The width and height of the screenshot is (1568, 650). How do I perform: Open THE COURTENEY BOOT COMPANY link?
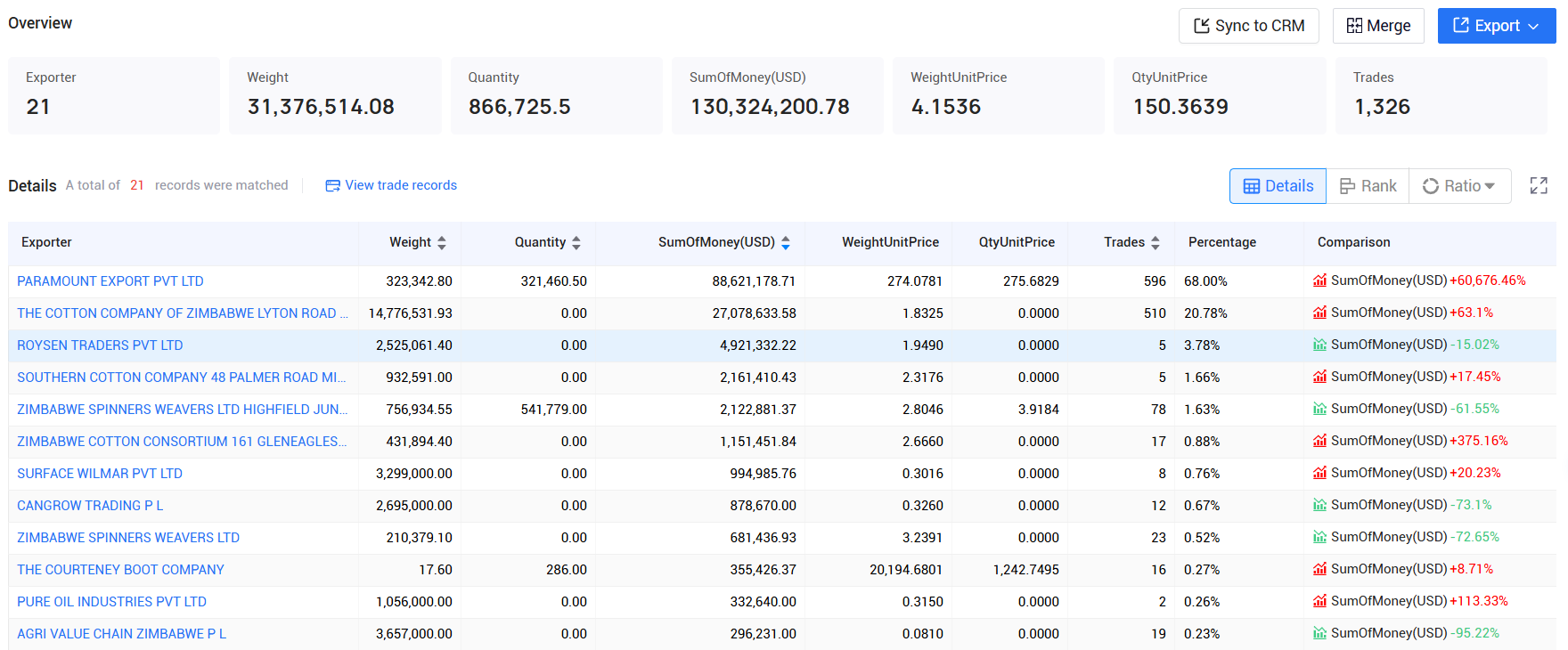point(120,570)
